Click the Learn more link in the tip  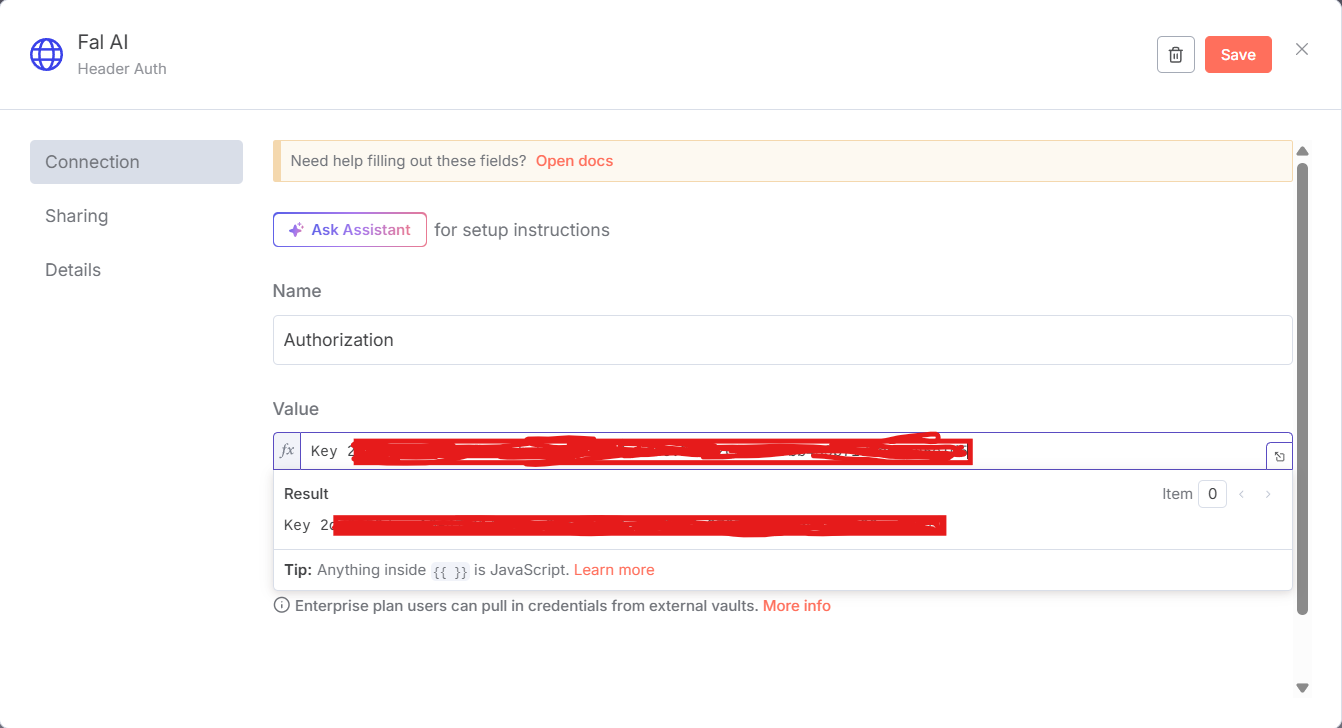pos(614,569)
